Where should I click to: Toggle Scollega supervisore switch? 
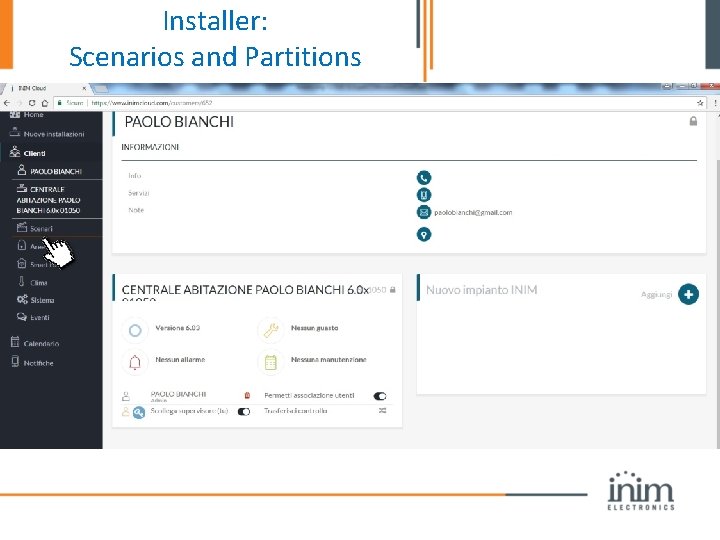pyautogui.click(x=244, y=411)
